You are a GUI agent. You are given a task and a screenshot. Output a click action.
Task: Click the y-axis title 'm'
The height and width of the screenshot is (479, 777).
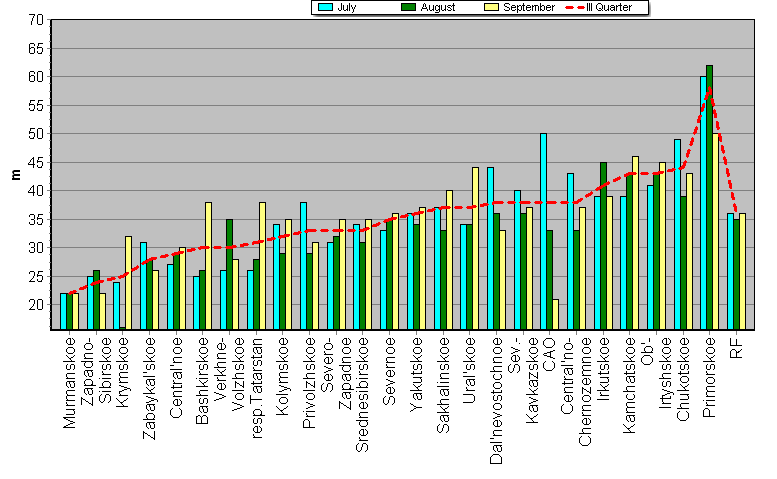[16, 174]
